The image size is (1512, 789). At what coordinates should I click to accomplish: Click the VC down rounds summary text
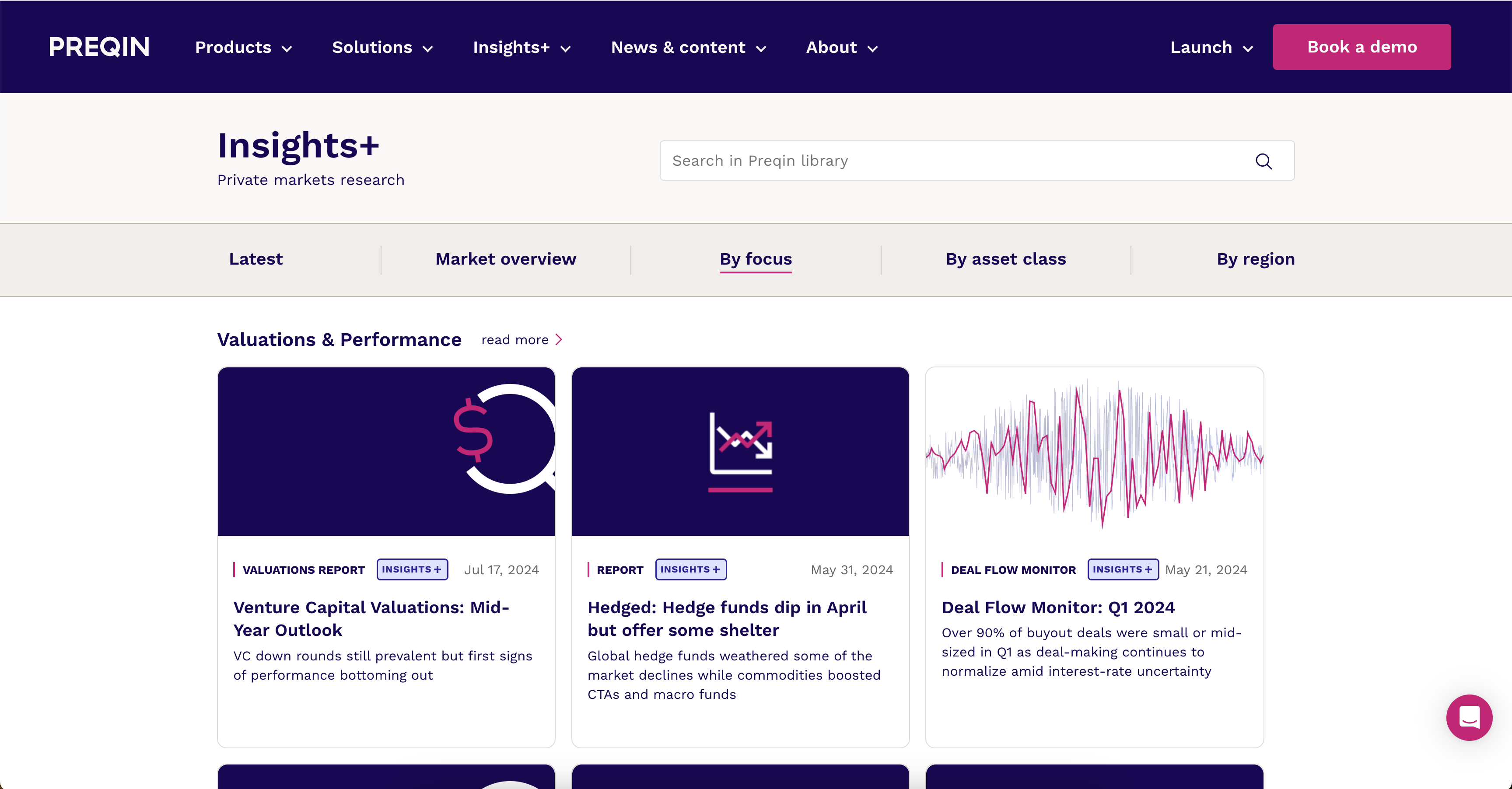383,665
